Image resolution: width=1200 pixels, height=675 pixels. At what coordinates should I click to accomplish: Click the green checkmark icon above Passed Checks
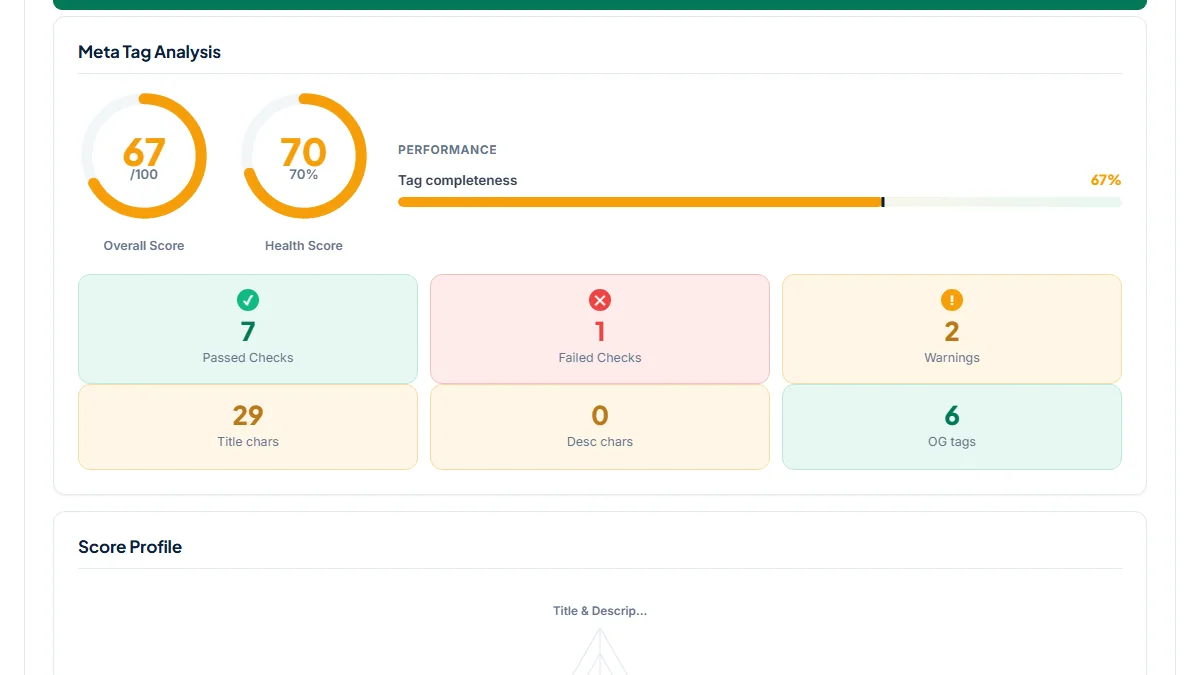248,300
